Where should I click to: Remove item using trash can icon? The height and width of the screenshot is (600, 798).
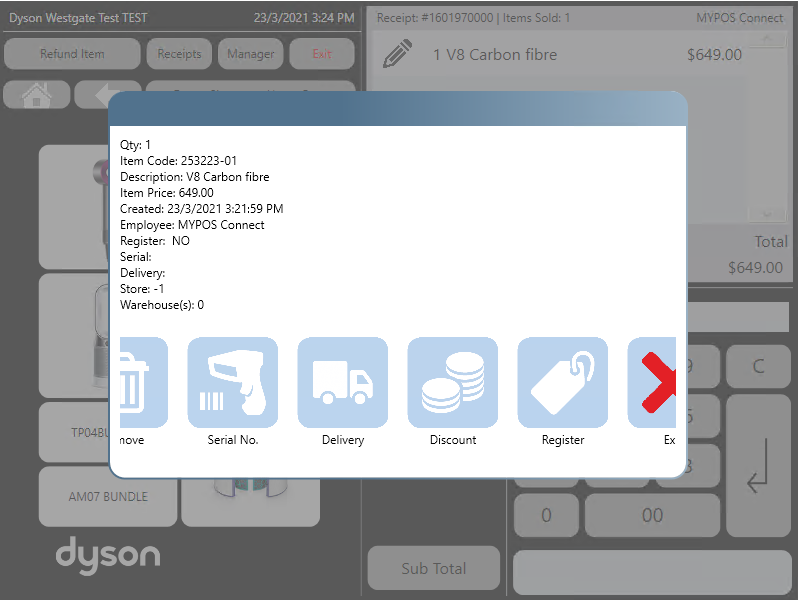click(144, 382)
